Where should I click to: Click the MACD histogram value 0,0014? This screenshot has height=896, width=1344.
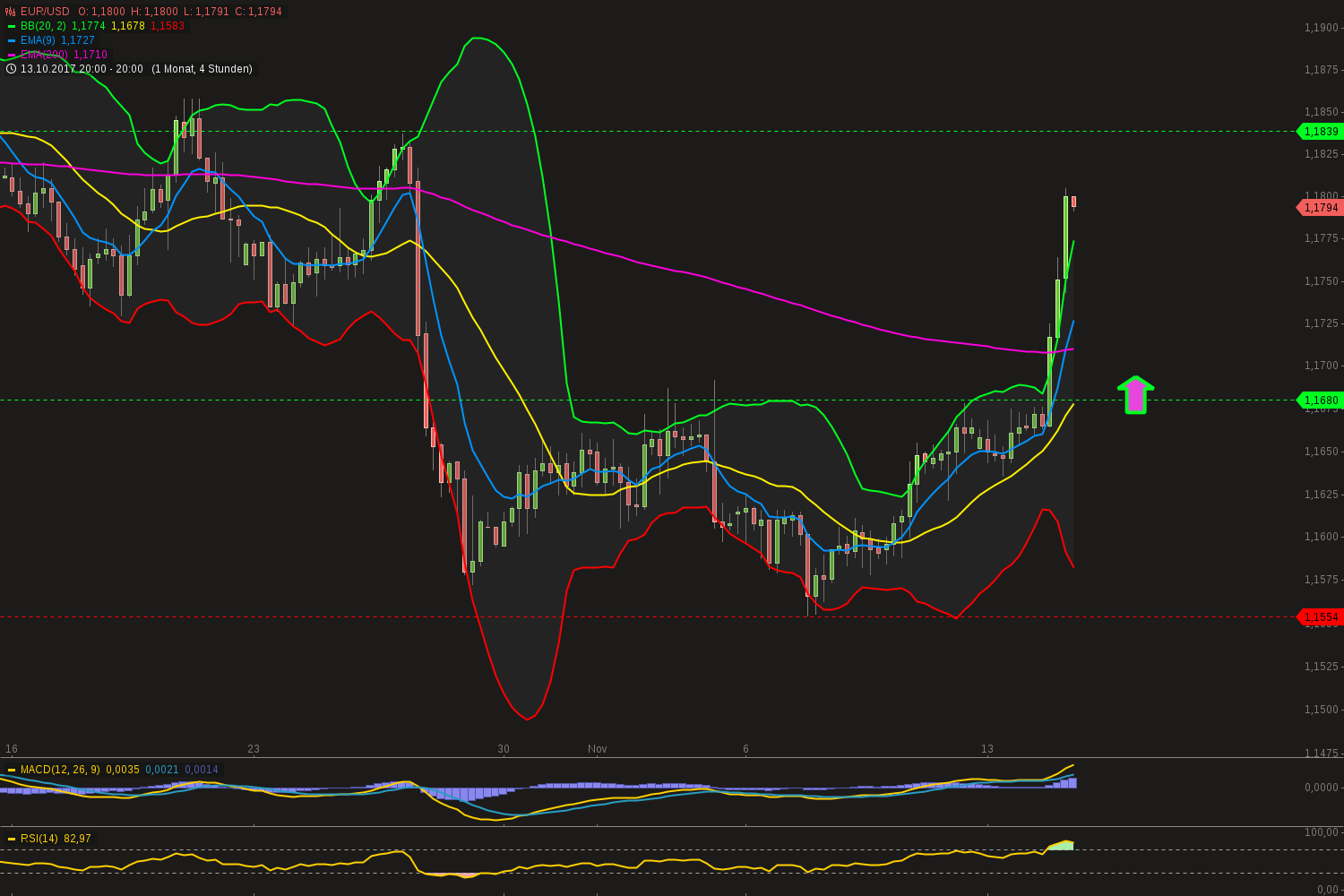(202, 770)
